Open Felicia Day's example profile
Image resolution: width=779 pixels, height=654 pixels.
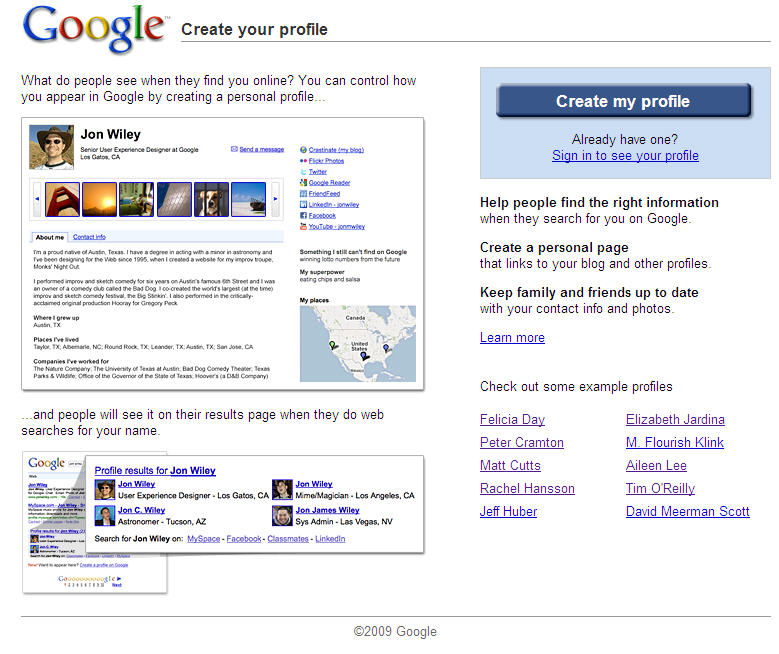point(512,419)
